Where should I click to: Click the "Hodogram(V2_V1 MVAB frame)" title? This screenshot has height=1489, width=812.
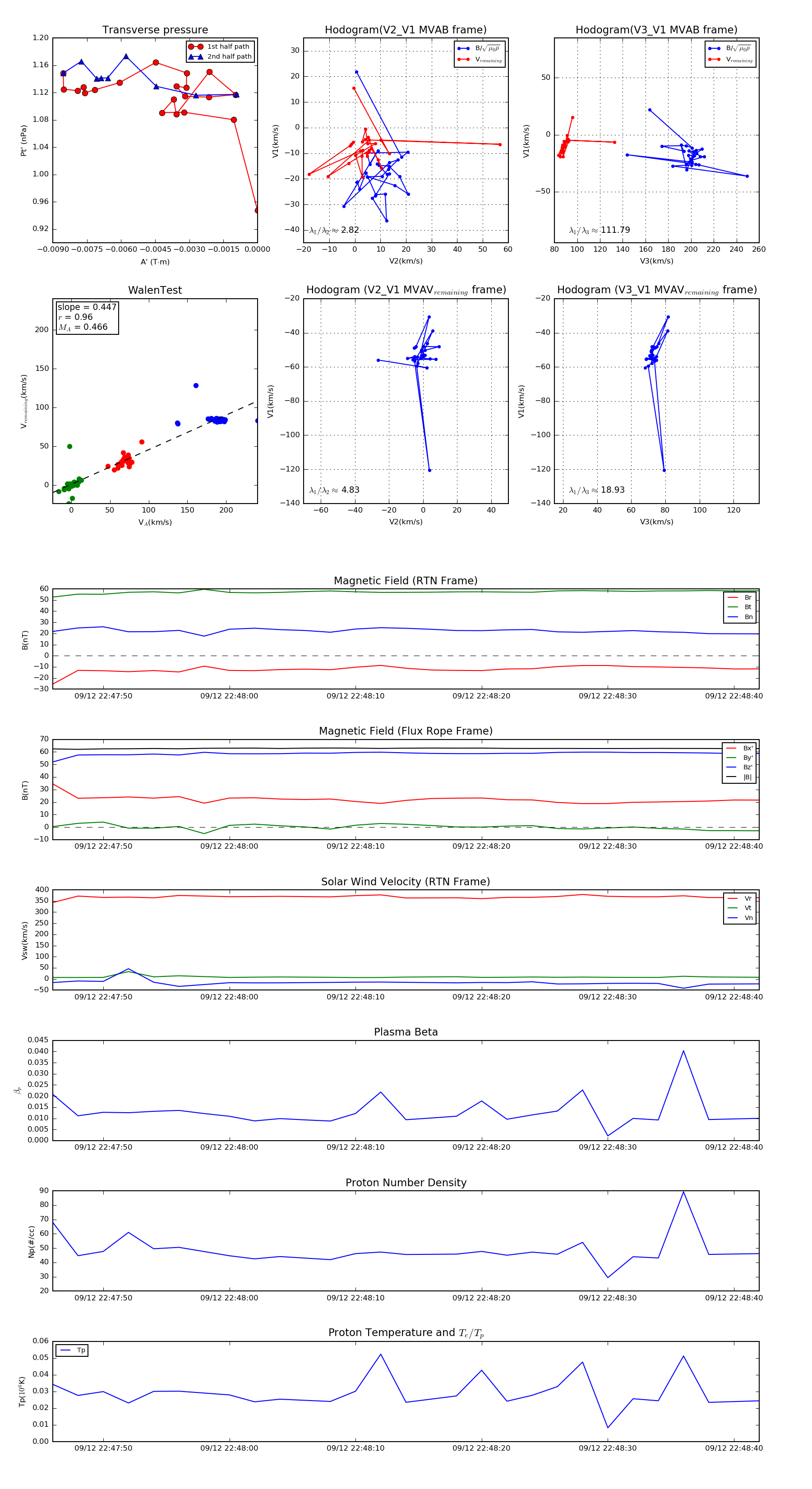[406, 29]
